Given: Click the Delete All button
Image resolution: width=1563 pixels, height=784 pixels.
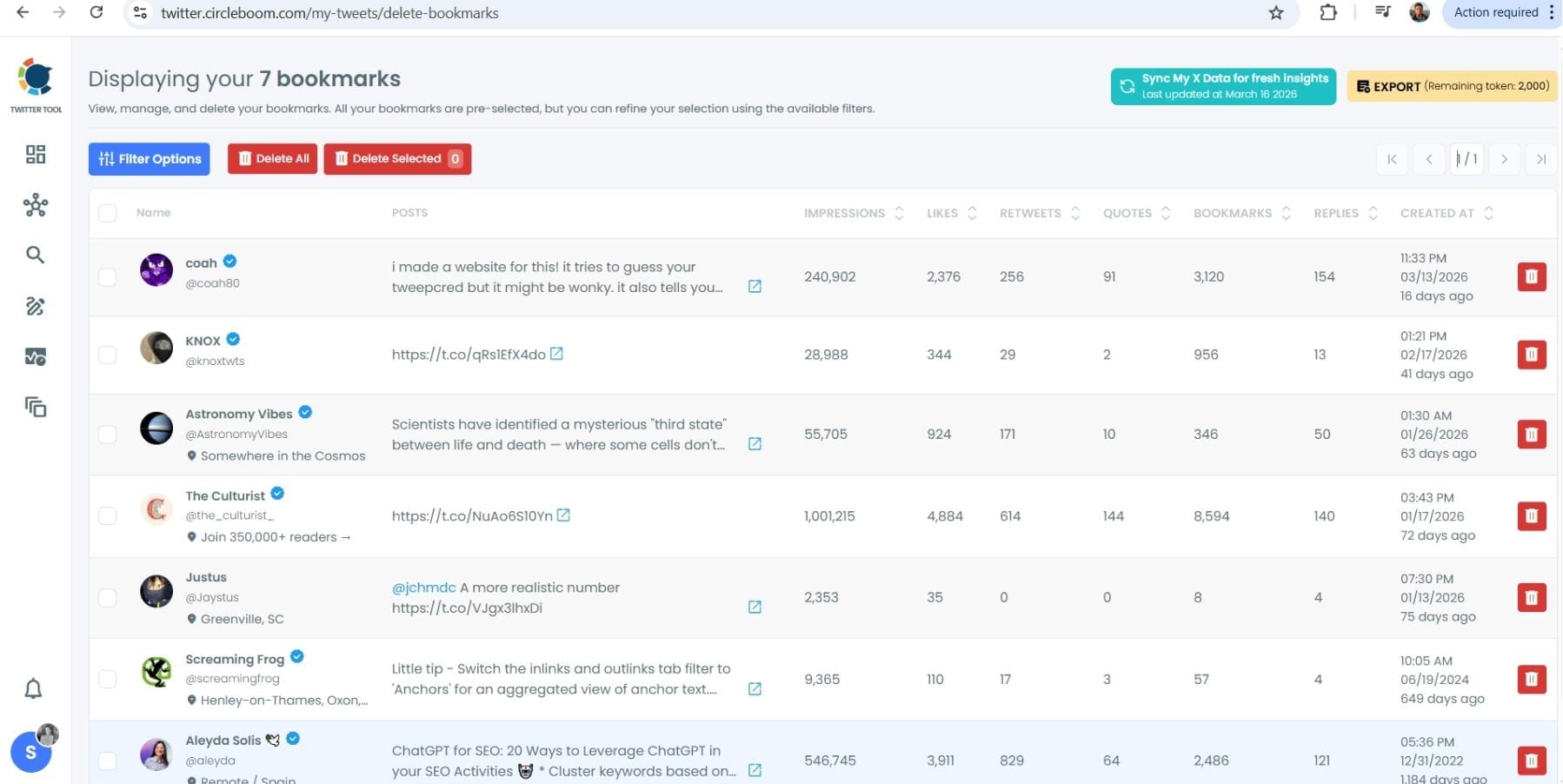Looking at the screenshot, I should 273,159.
